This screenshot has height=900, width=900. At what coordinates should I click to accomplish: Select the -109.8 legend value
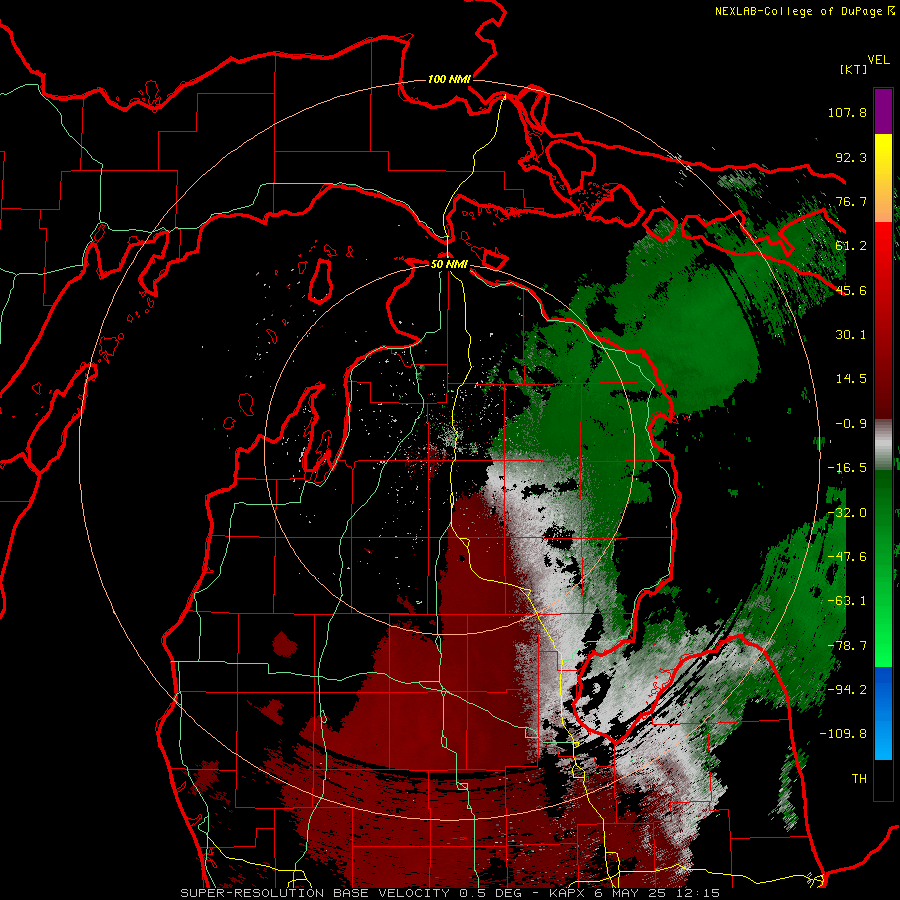tap(843, 734)
